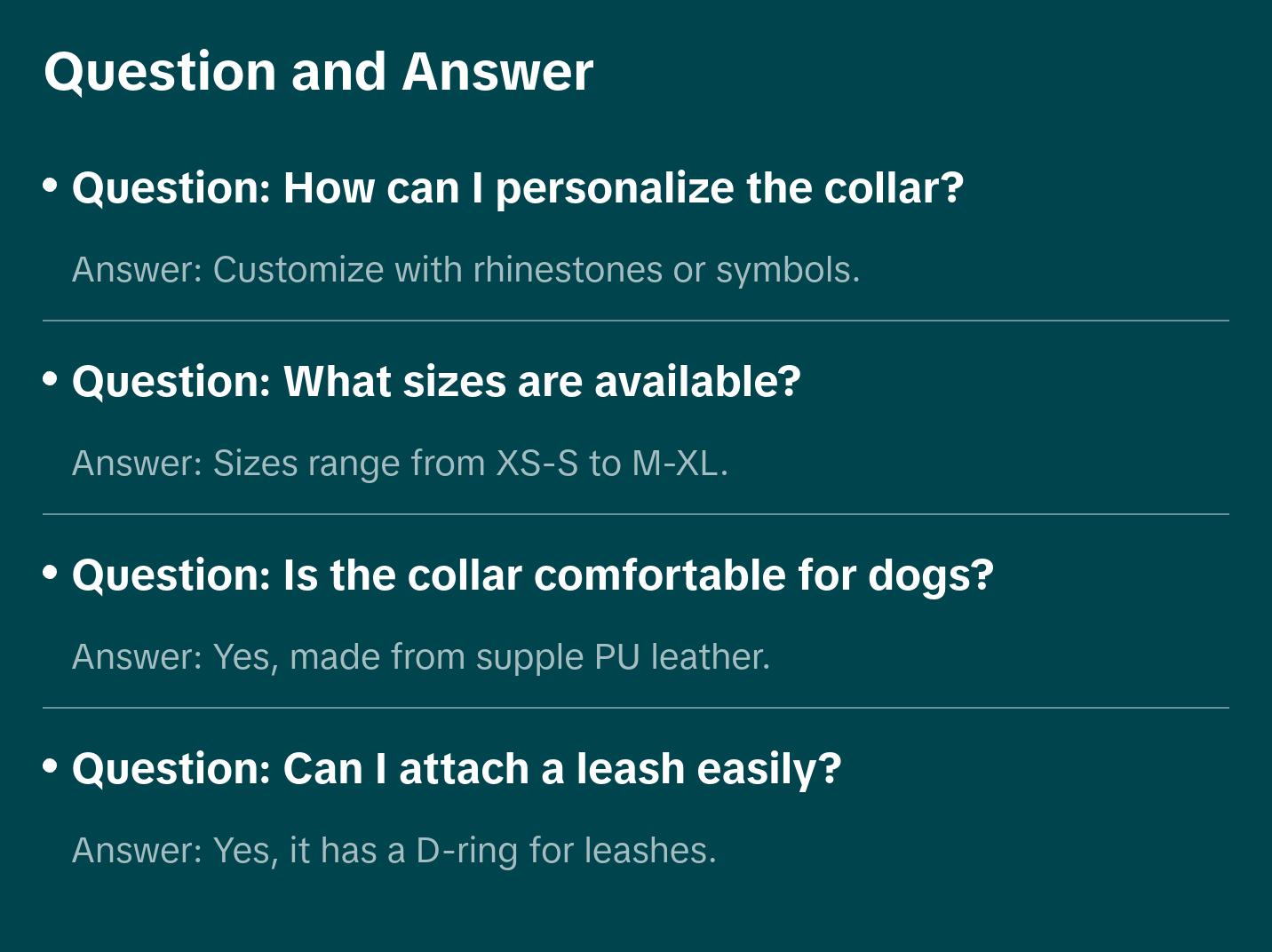This screenshot has width=1272, height=952.
Task: Click the 'D-ring' word in the last answer
Action: 467,851
